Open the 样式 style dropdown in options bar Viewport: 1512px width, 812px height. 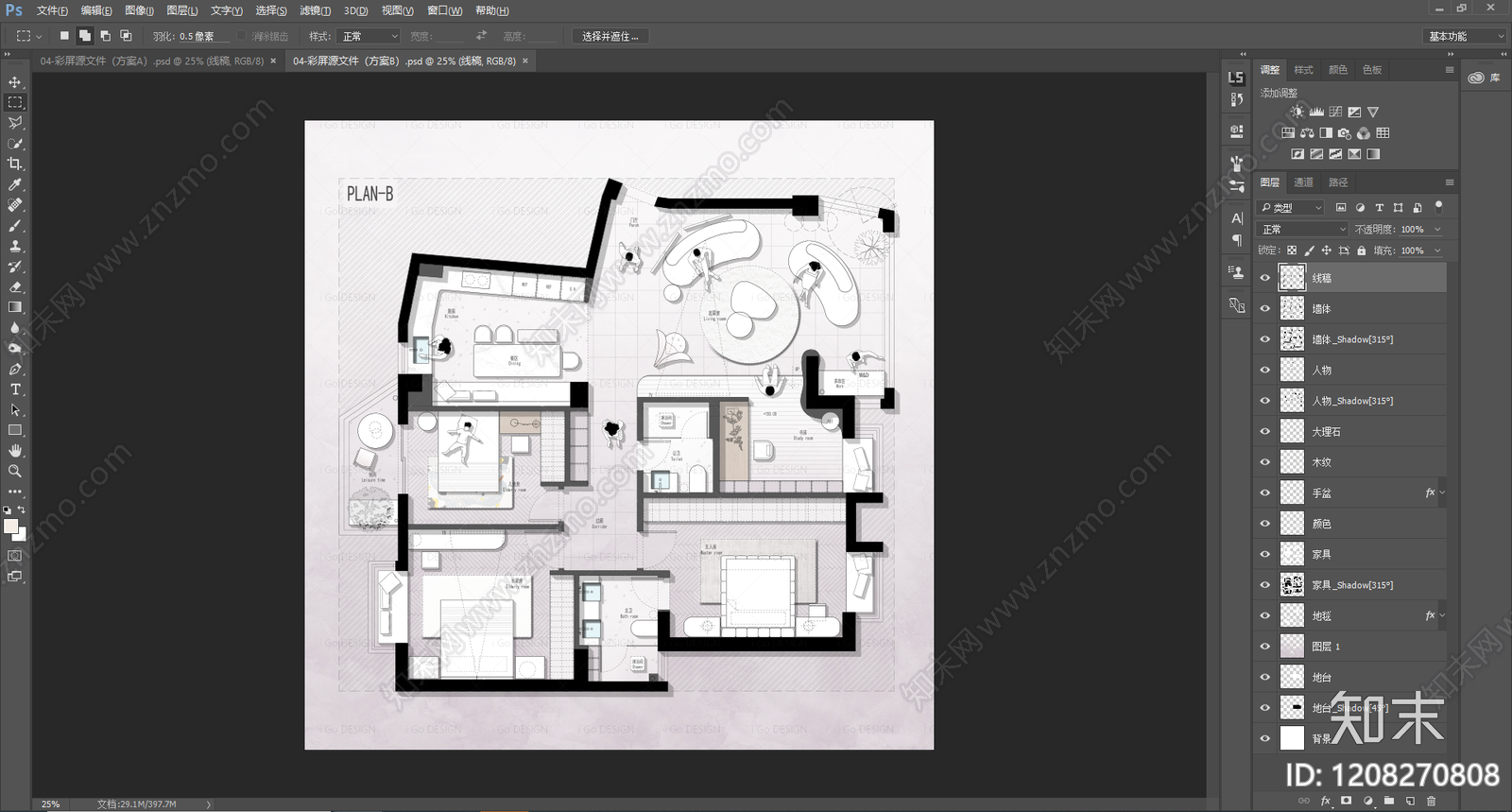click(369, 36)
